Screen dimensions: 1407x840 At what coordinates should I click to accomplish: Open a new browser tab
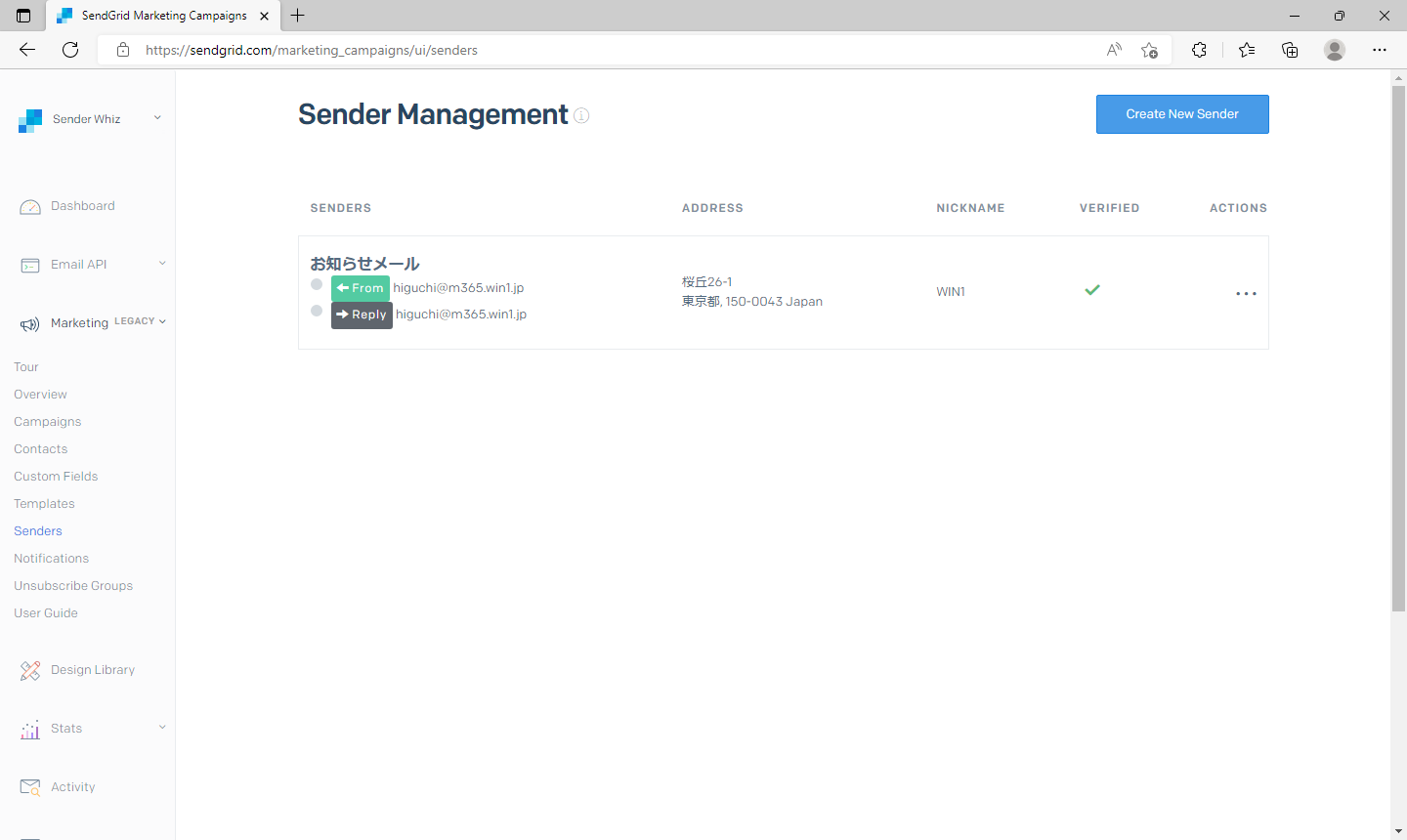click(x=298, y=16)
